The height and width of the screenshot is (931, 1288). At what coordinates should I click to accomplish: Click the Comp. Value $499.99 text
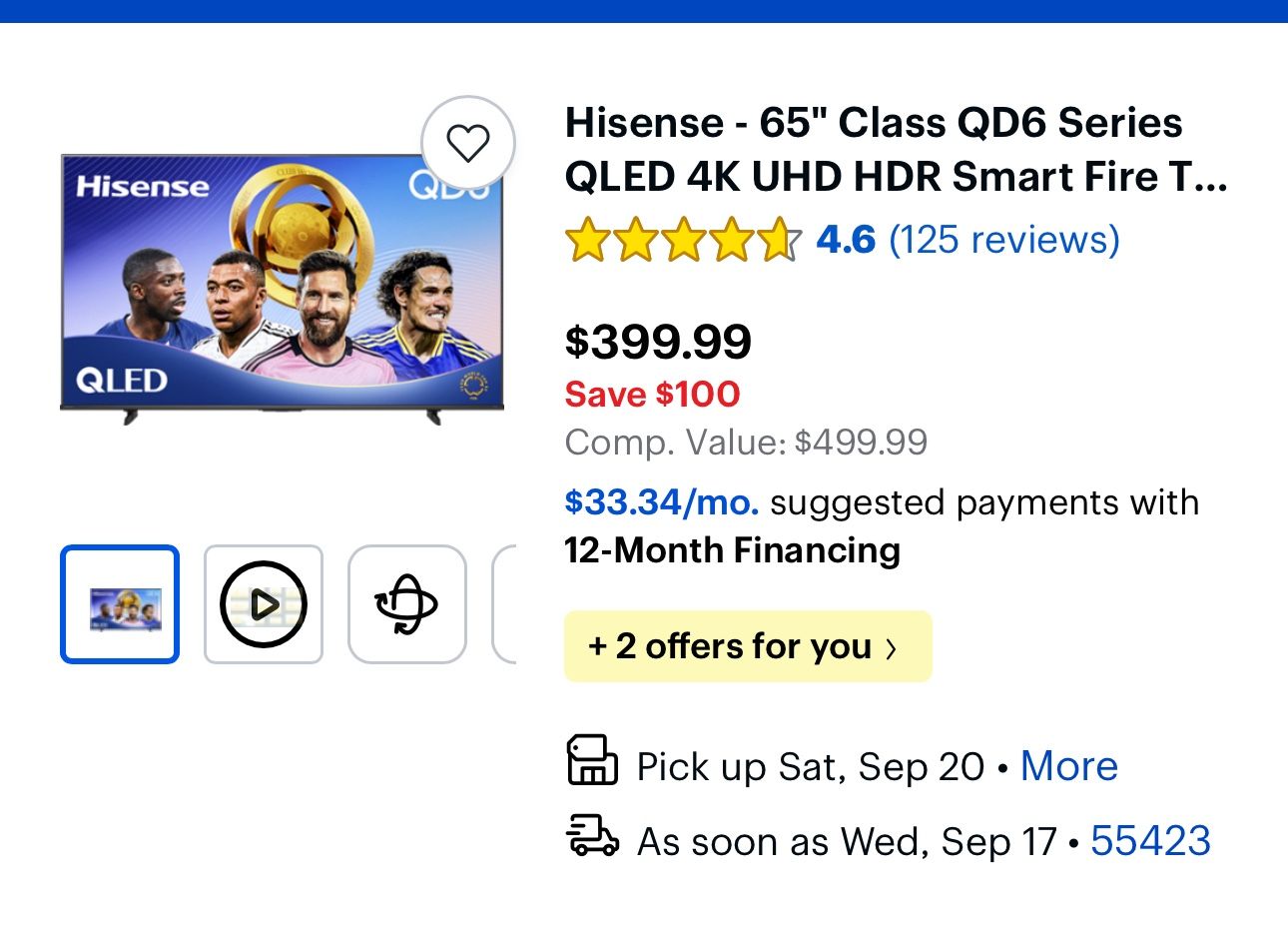pyautogui.click(x=746, y=443)
